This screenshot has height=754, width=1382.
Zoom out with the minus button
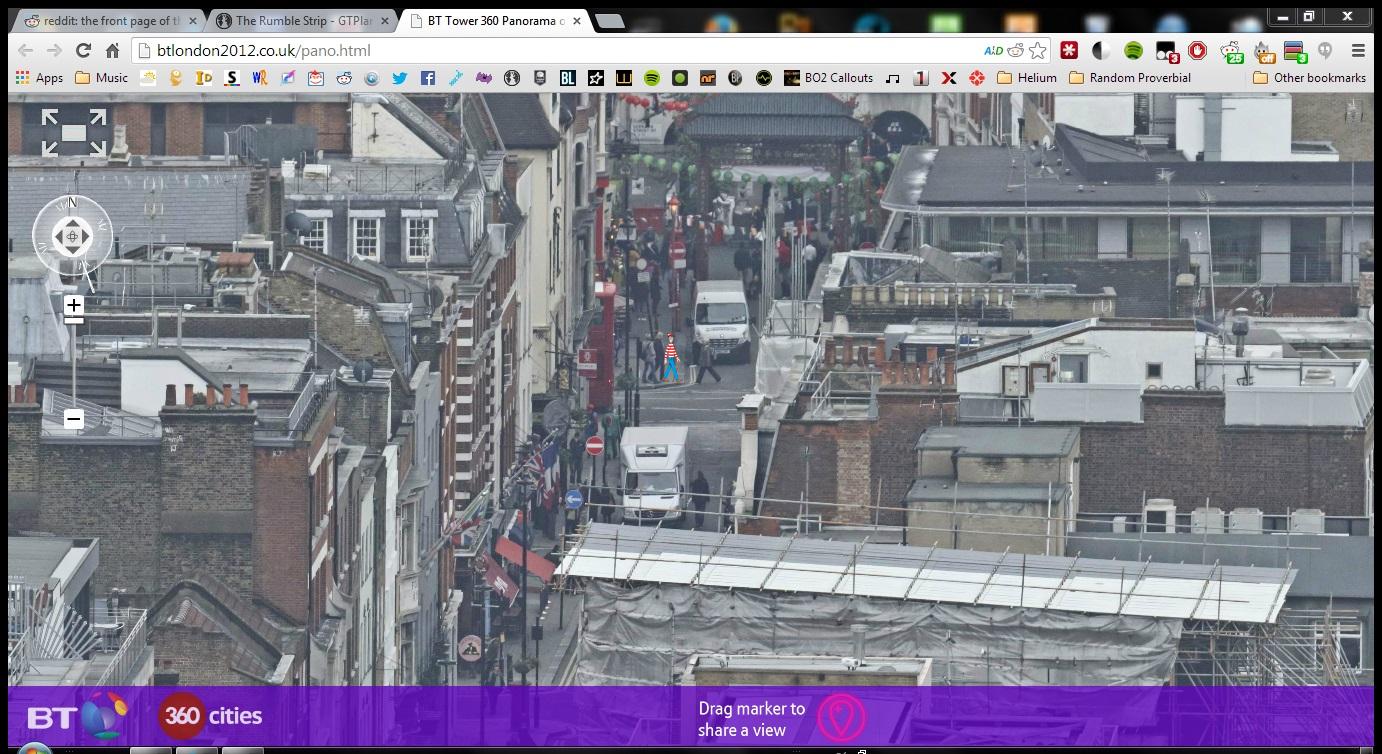73,420
